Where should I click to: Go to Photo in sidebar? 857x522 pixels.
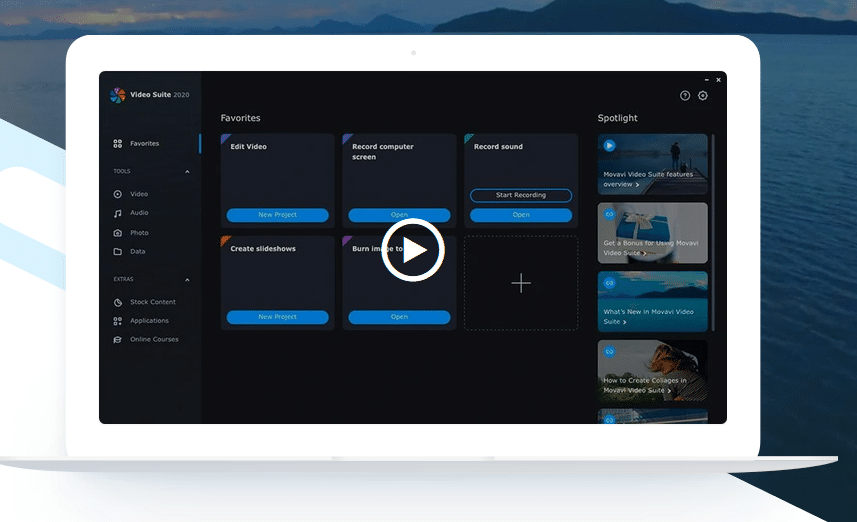pos(139,233)
